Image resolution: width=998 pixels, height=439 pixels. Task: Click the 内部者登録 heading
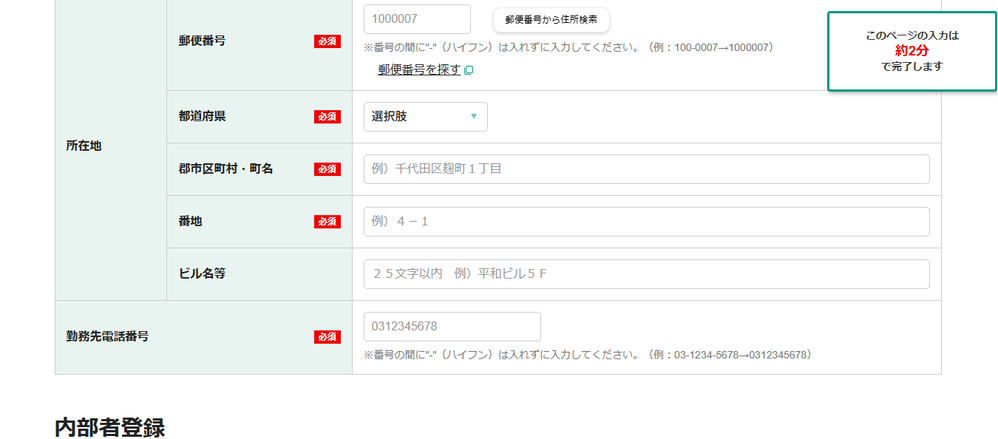[110, 428]
